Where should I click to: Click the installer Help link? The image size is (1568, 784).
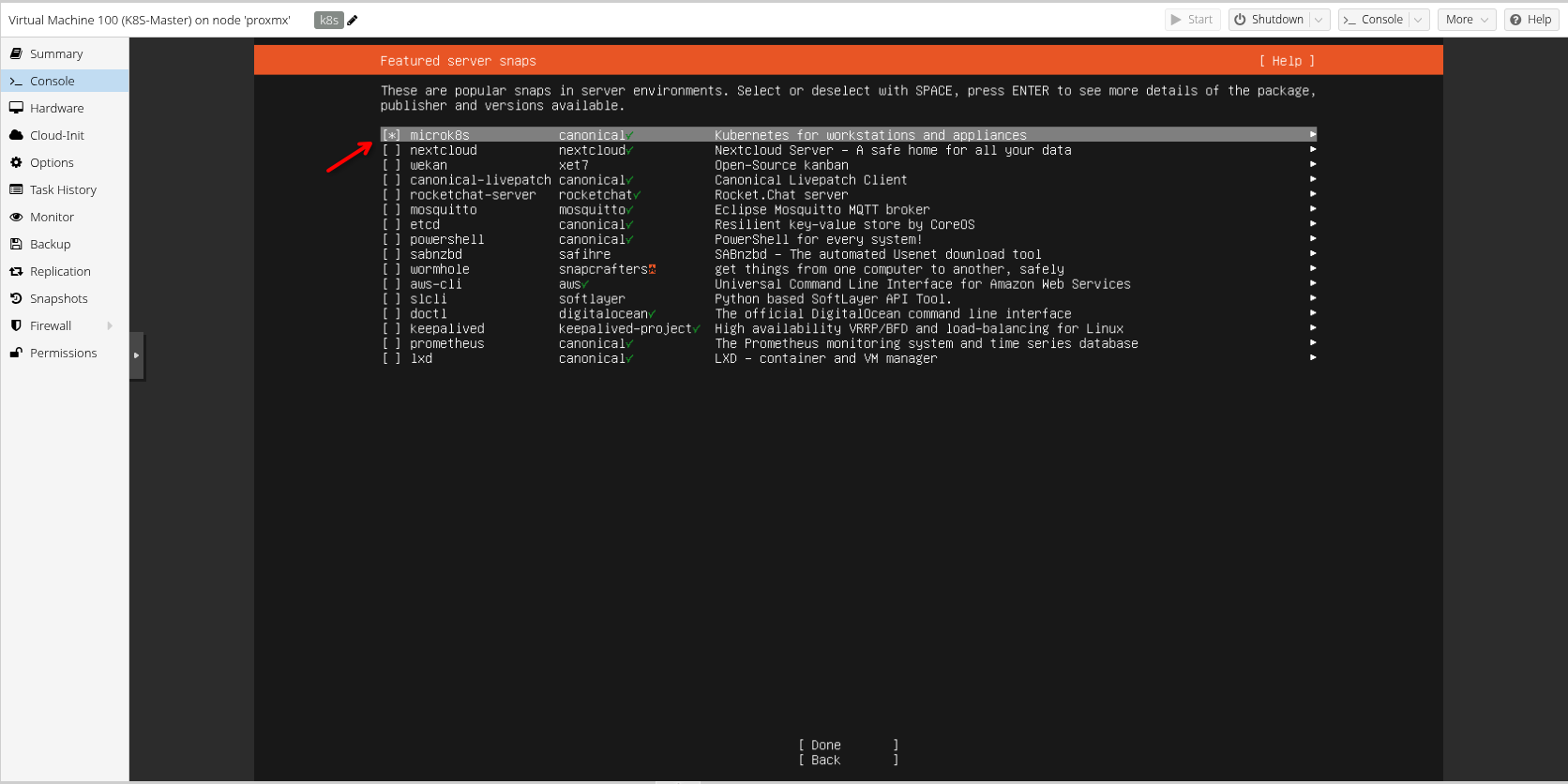pos(1287,61)
